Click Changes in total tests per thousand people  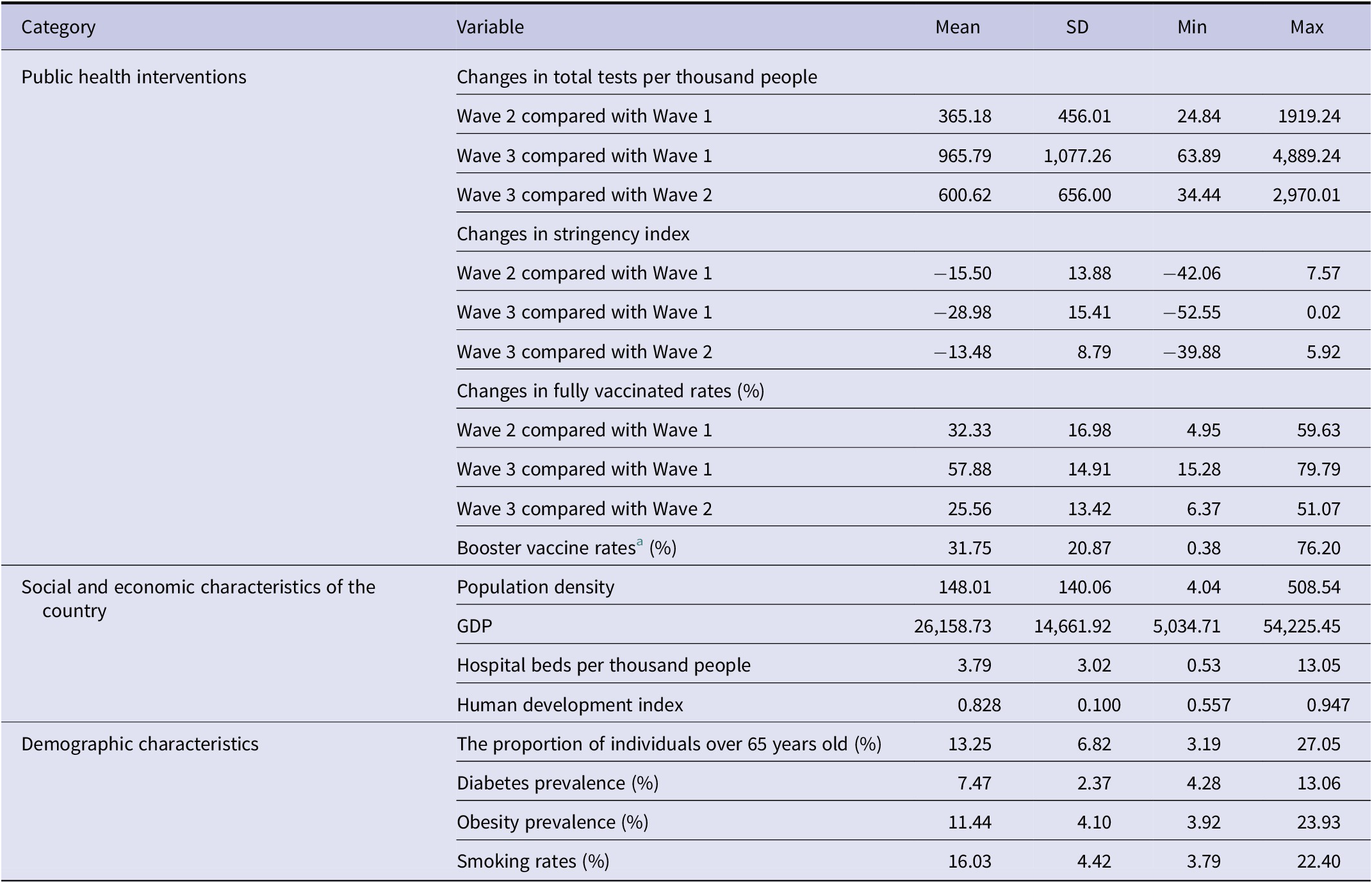tap(637, 77)
